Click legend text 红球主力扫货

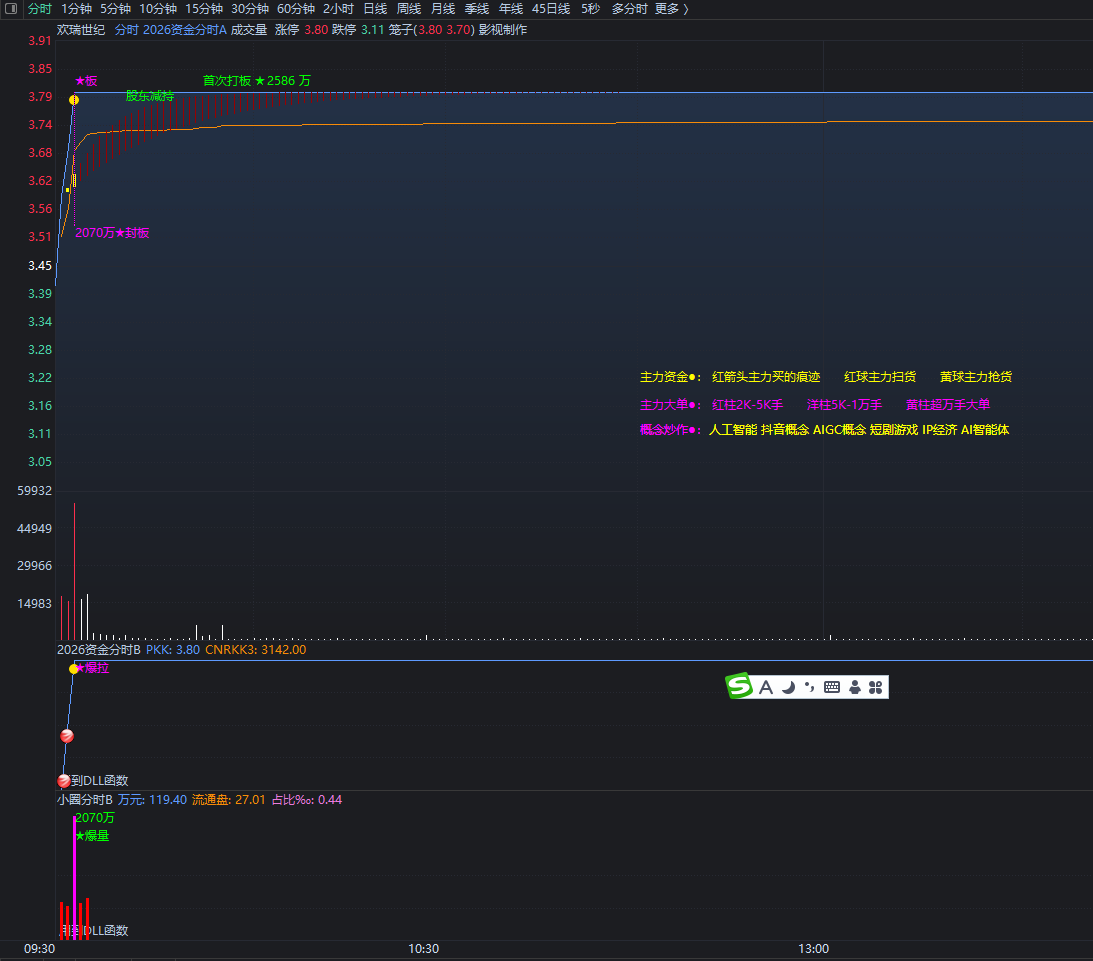(x=880, y=377)
